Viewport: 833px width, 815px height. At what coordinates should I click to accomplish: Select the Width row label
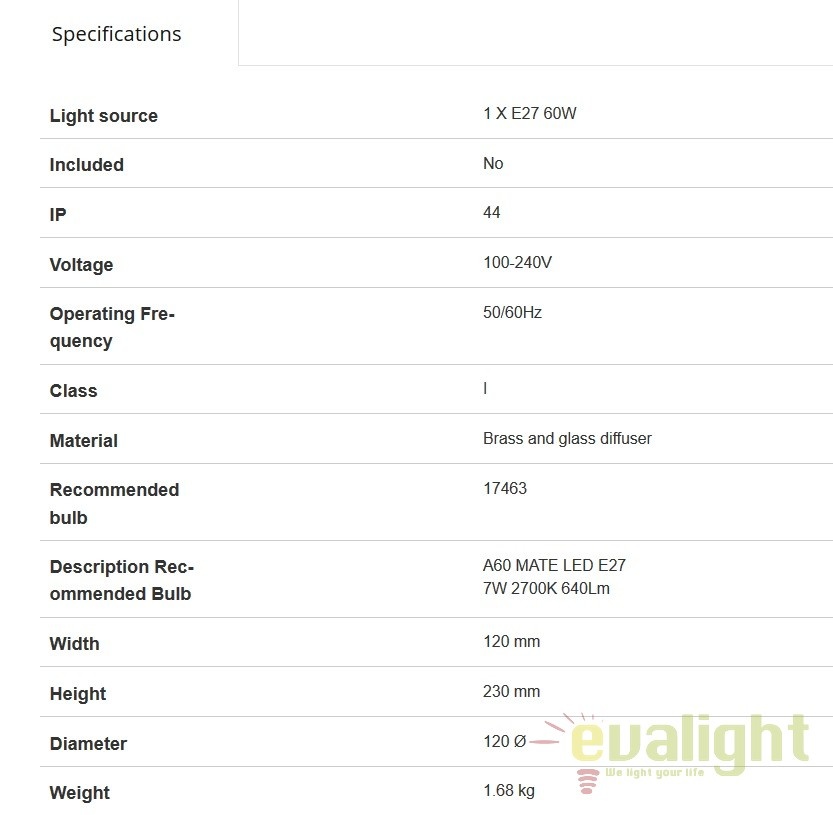[74, 644]
